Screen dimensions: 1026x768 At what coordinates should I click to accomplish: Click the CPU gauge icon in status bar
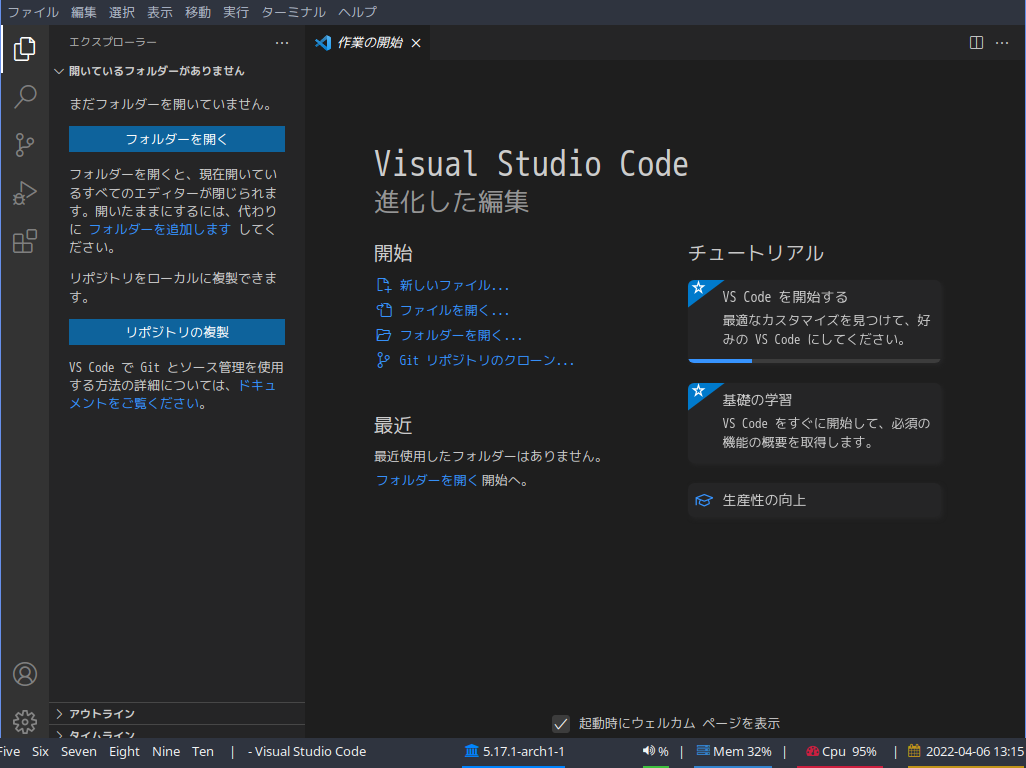click(813, 751)
